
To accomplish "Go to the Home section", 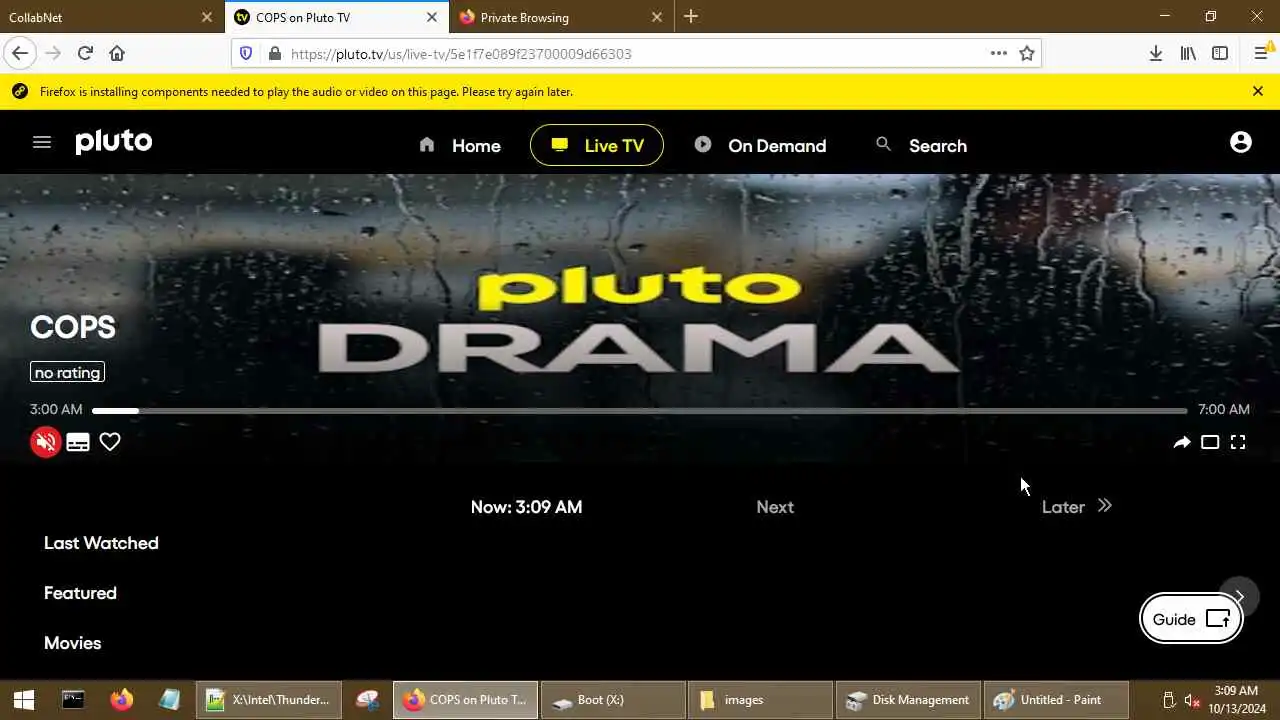I will 460,145.
